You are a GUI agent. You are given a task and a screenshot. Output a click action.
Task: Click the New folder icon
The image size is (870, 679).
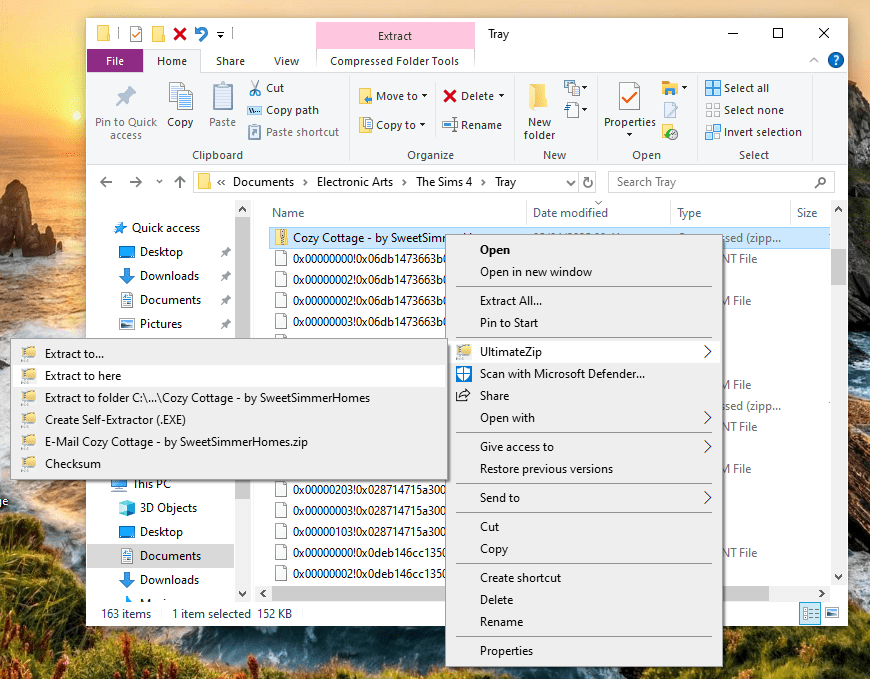point(539,100)
